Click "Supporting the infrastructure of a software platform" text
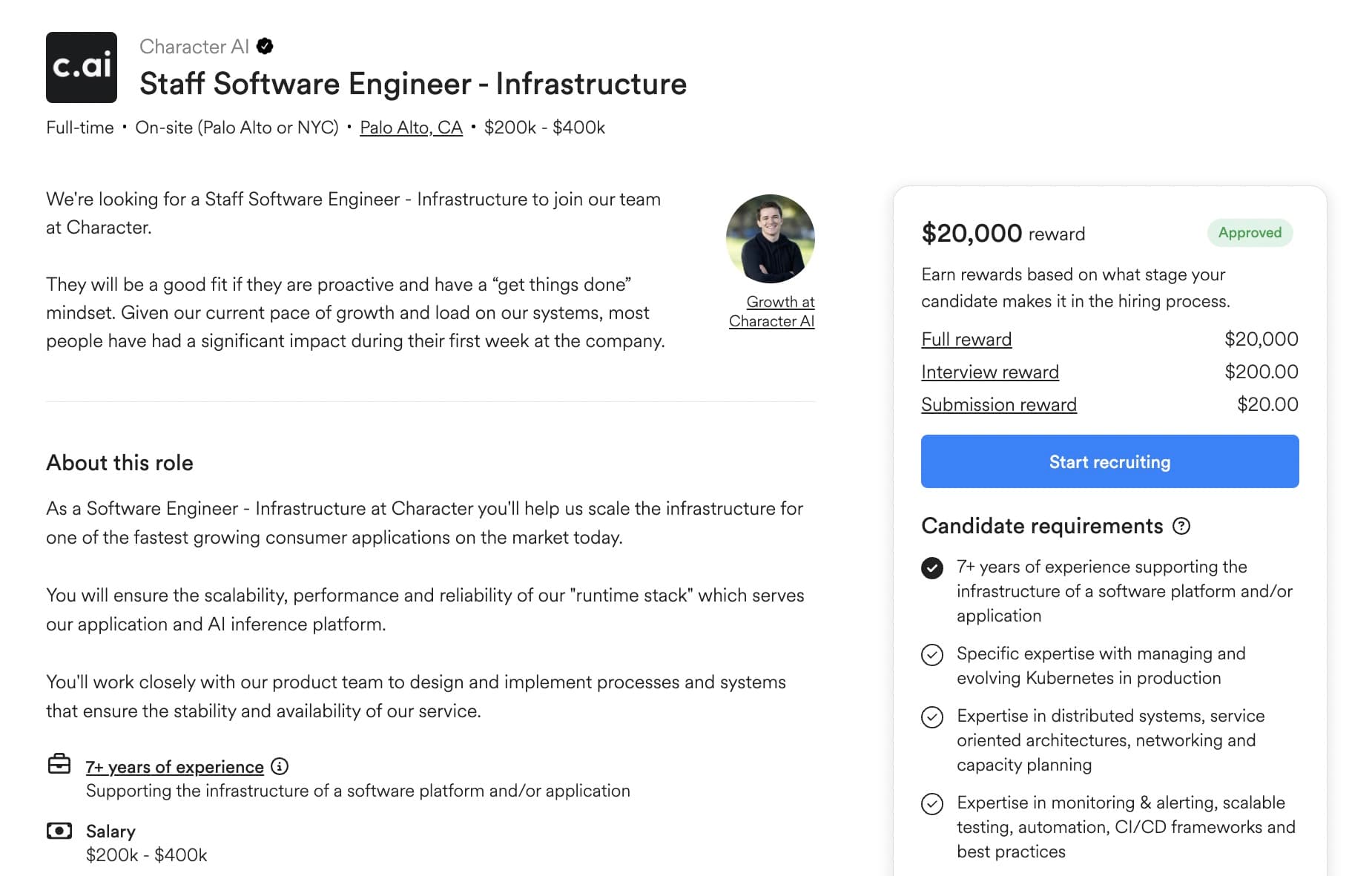The image size is (1372, 876). click(x=358, y=791)
